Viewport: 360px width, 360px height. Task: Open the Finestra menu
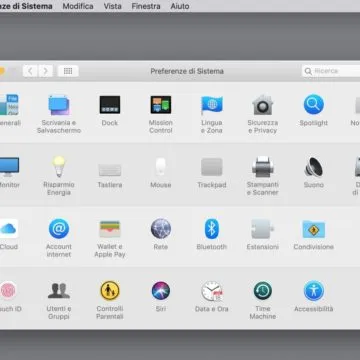[x=146, y=6]
